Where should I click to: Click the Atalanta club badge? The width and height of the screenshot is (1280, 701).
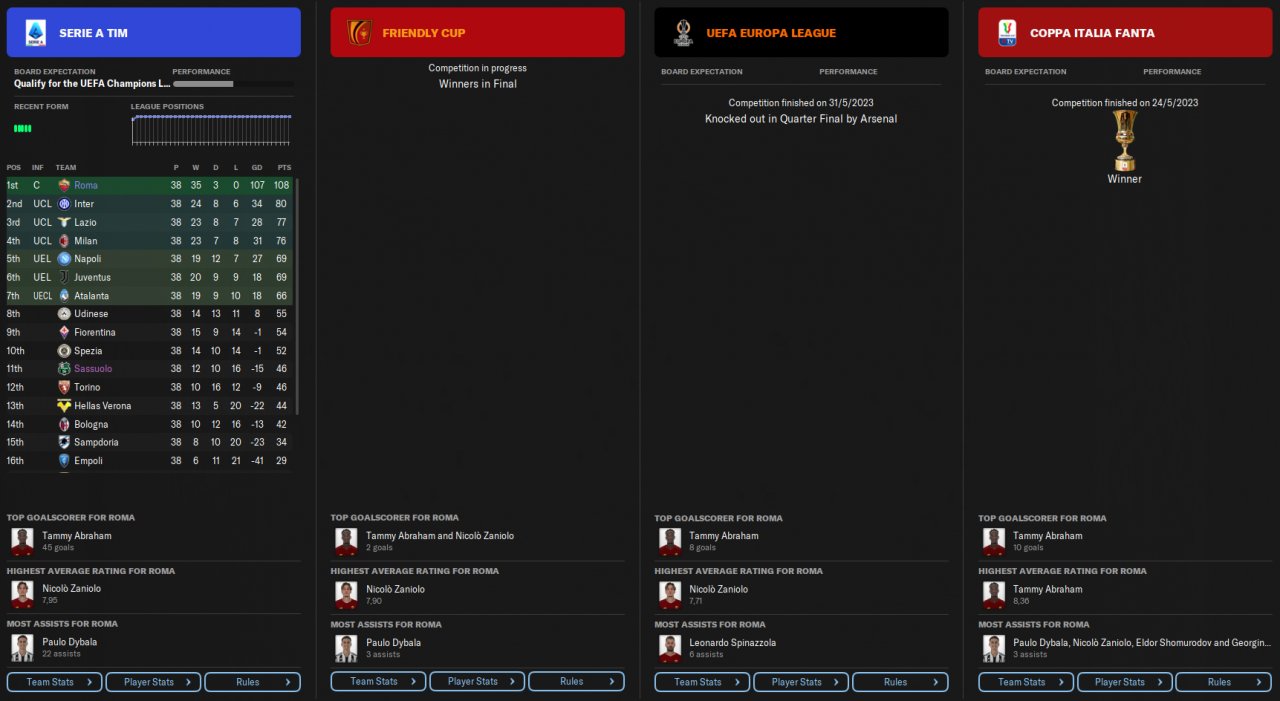(x=64, y=296)
